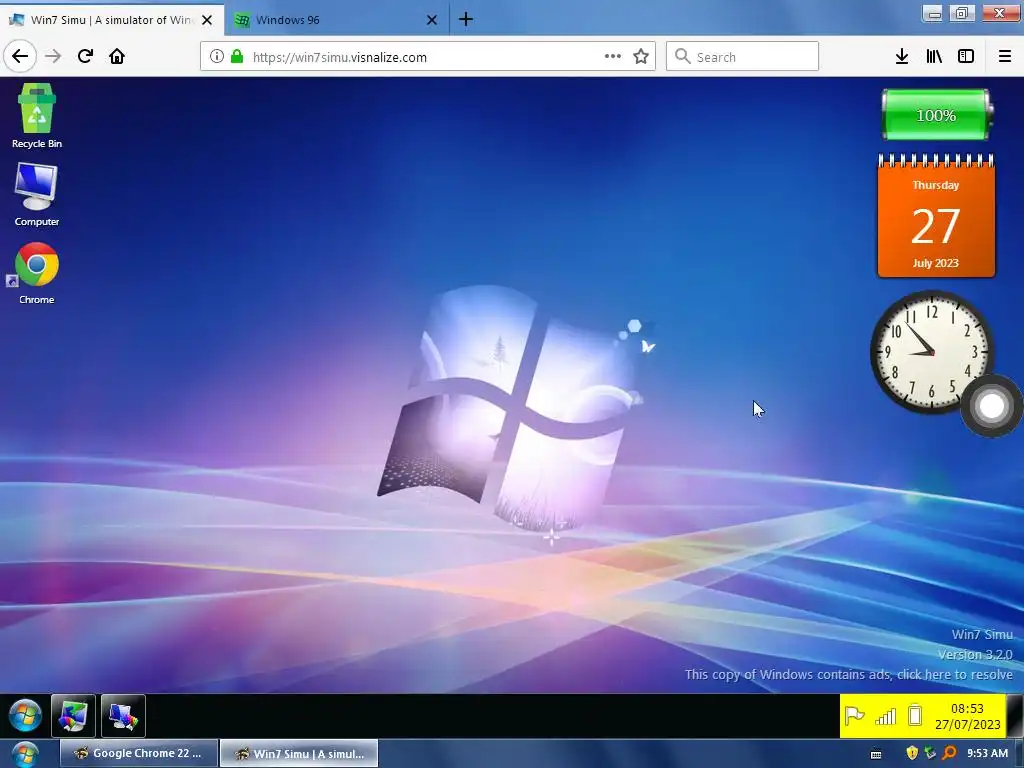Open first pinned simulator taskbar icon
The width and height of the screenshot is (1024, 768).
click(x=73, y=716)
